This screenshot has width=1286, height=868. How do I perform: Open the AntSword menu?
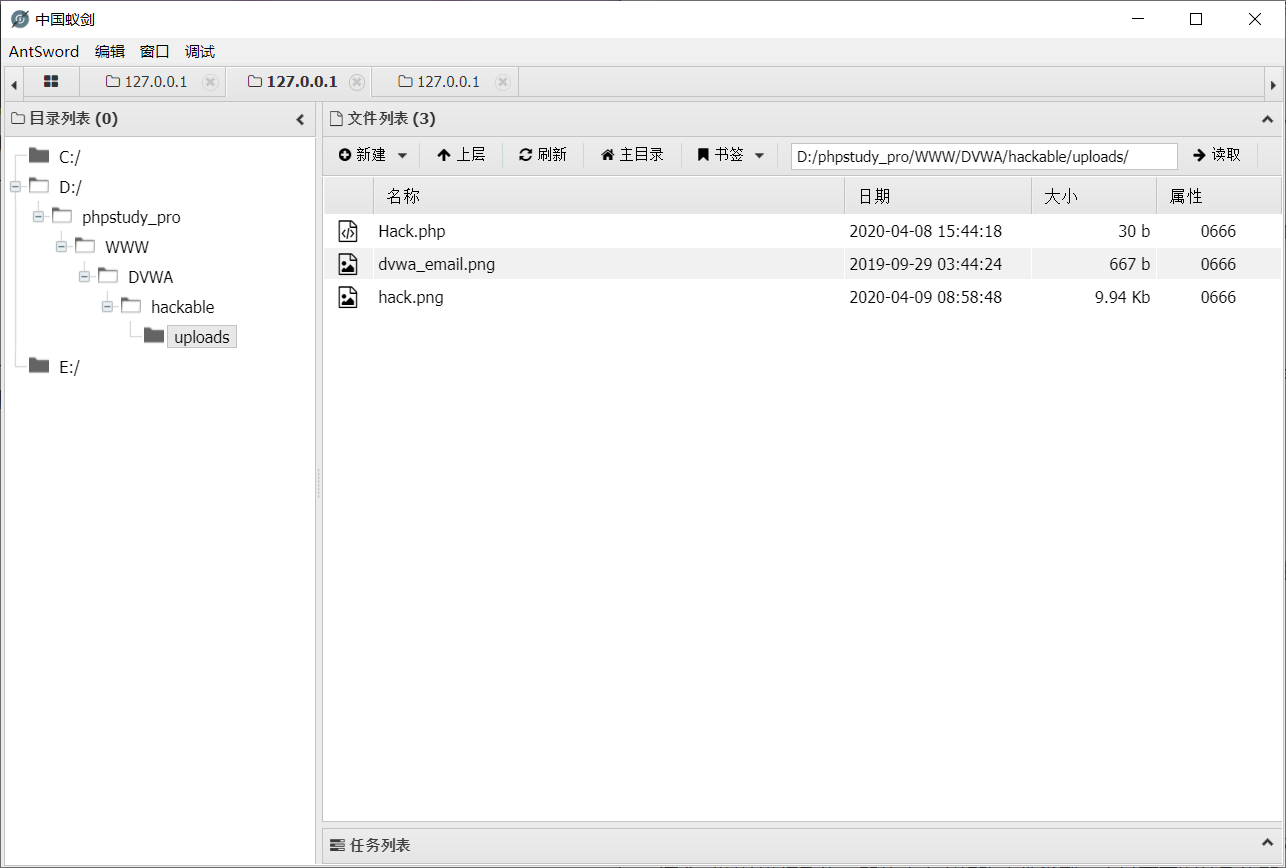44,52
